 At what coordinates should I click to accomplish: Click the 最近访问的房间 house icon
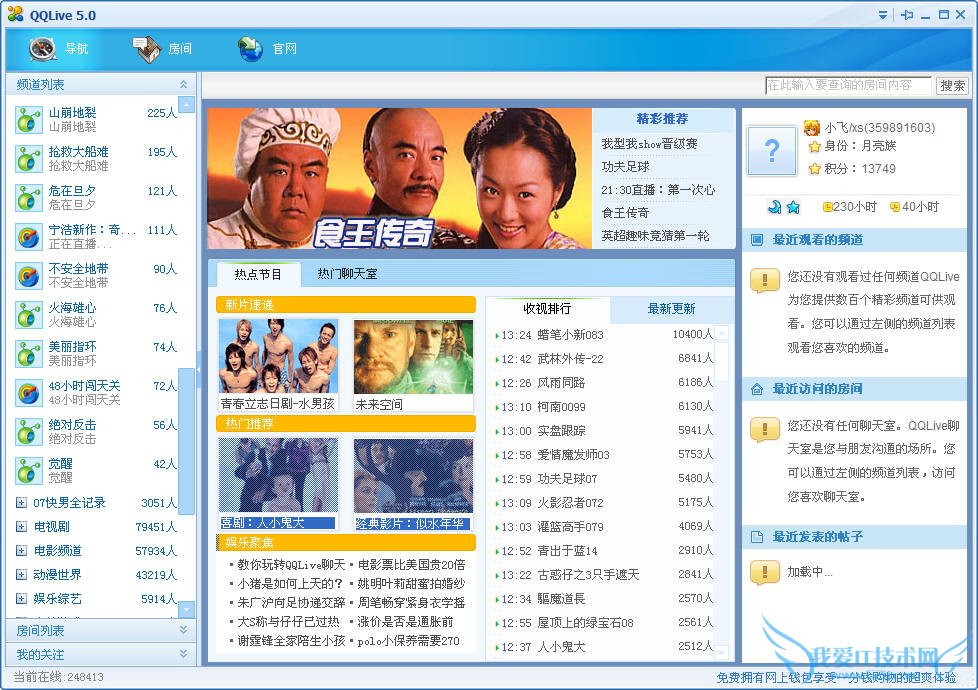(757, 389)
